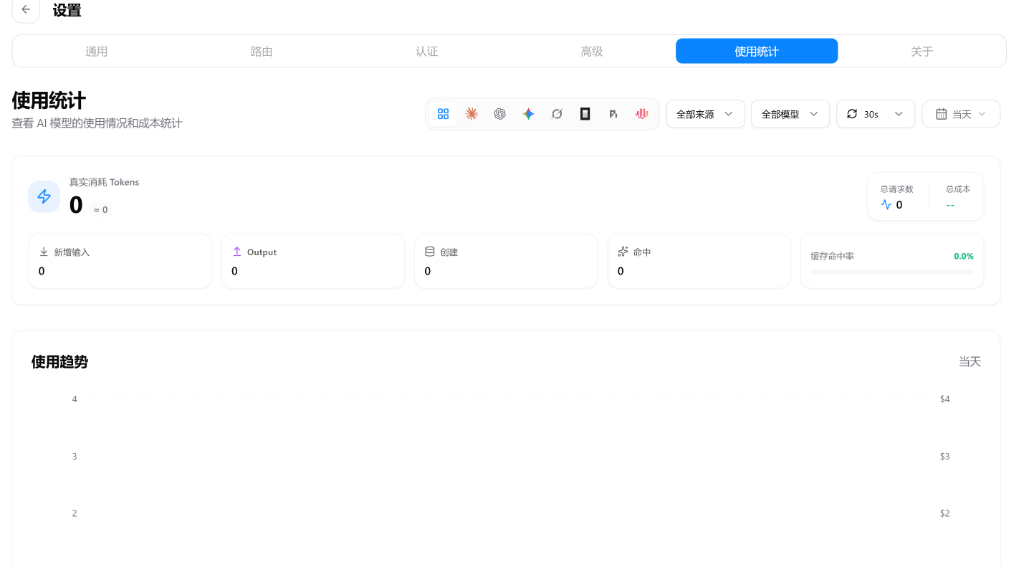The height and width of the screenshot is (573, 1024).
Task: Filter by the Gemini sparkle icon
Action: (528, 114)
